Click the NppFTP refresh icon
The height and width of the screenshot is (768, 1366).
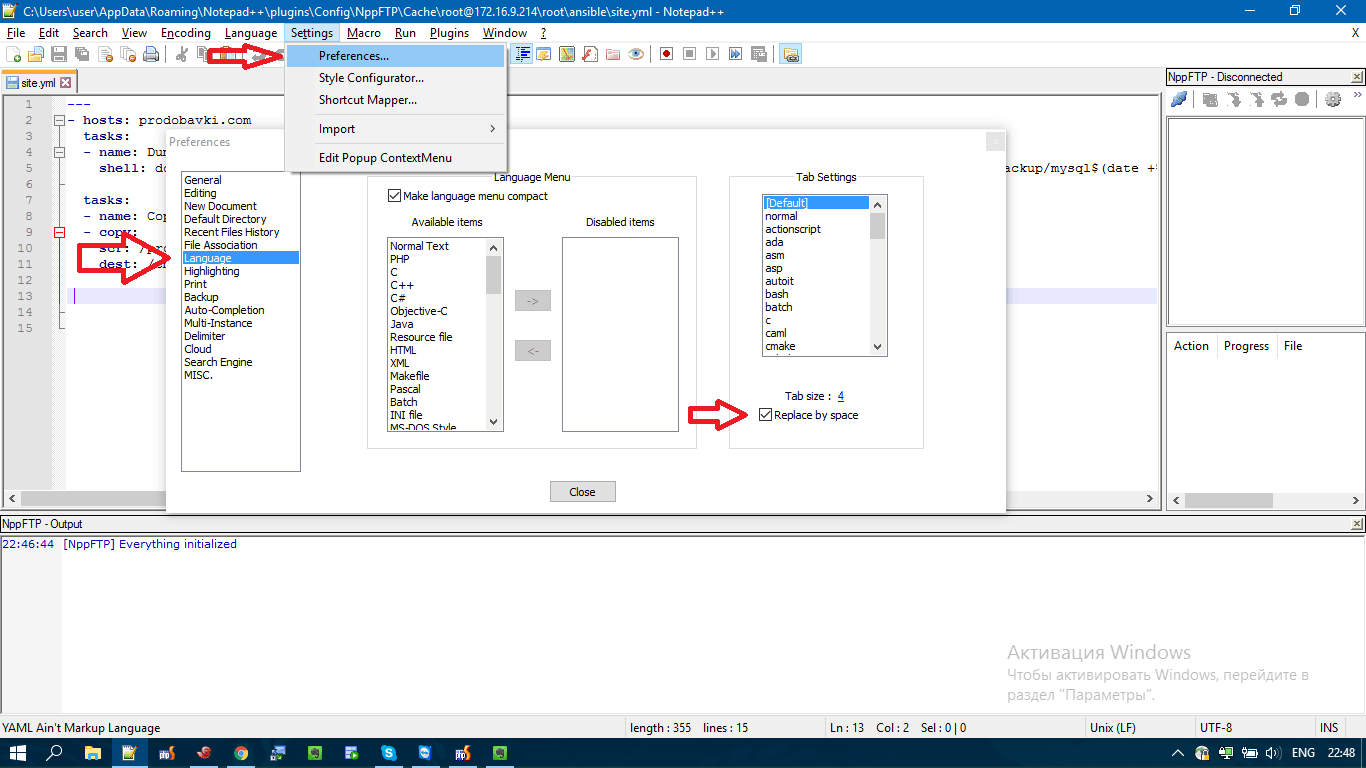pos(1279,99)
